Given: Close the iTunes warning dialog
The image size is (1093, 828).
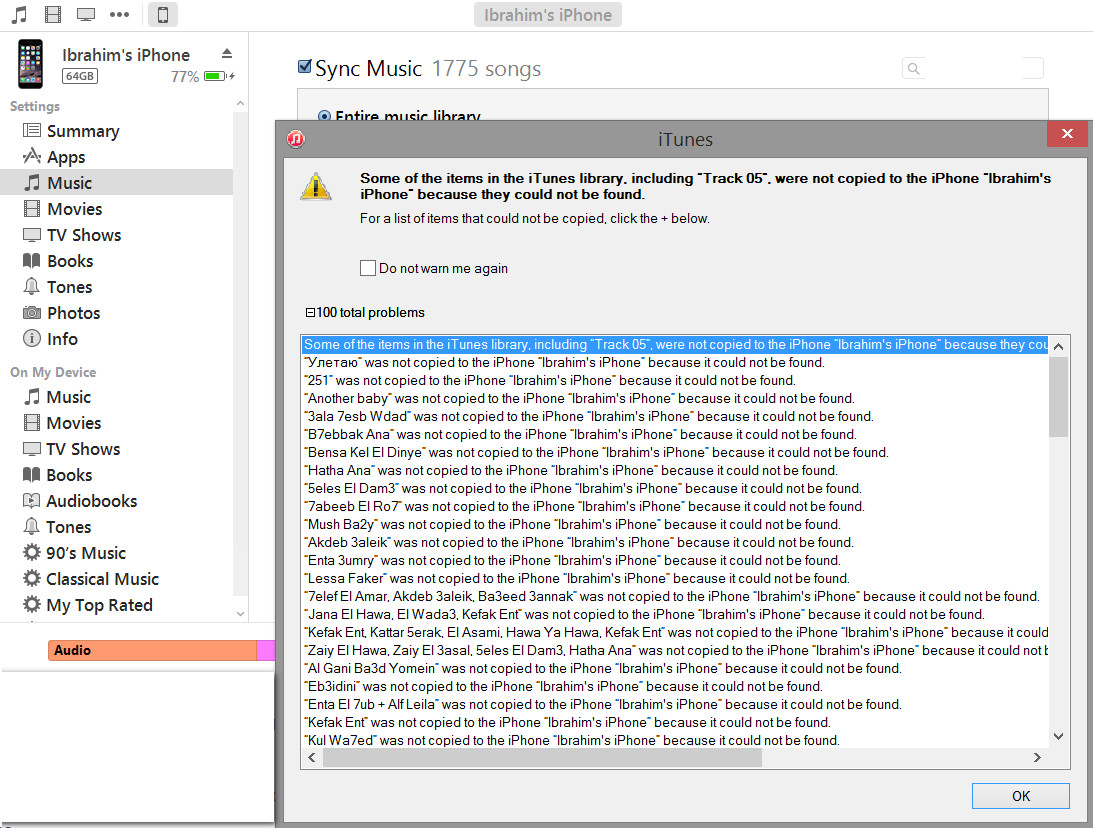Looking at the screenshot, I should pos(1067,134).
